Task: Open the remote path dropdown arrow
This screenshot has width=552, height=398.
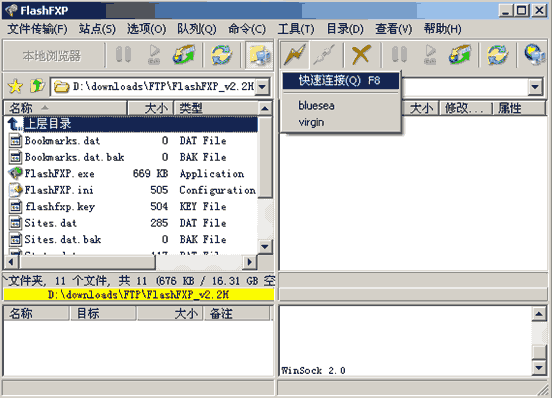Action: tap(535, 86)
